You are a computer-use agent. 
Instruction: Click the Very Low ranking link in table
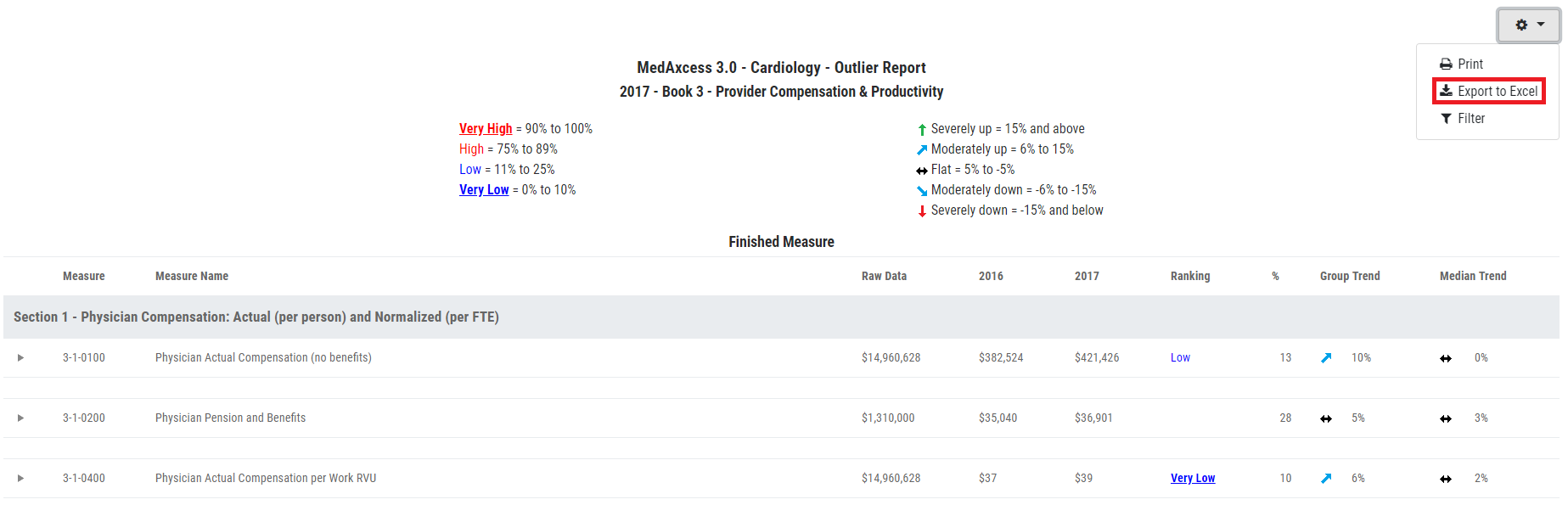1192,479
